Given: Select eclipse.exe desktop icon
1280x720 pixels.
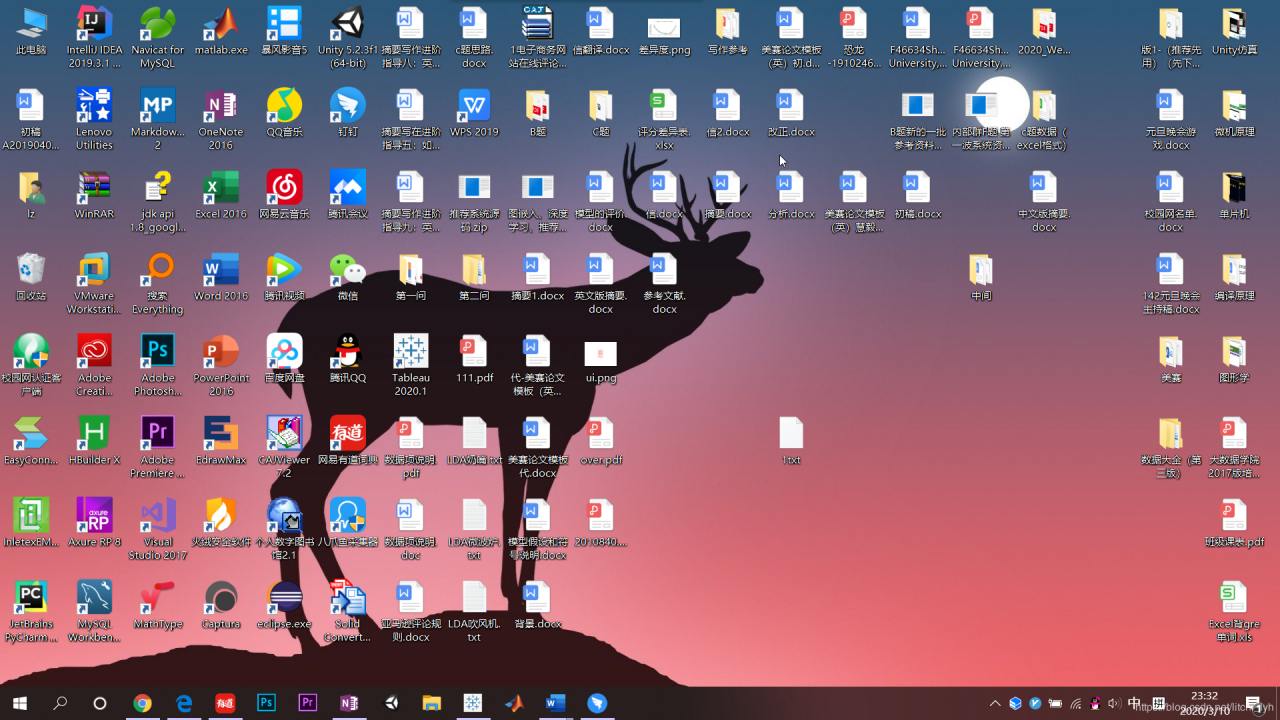Looking at the screenshot, I should (x=285, y=605).
